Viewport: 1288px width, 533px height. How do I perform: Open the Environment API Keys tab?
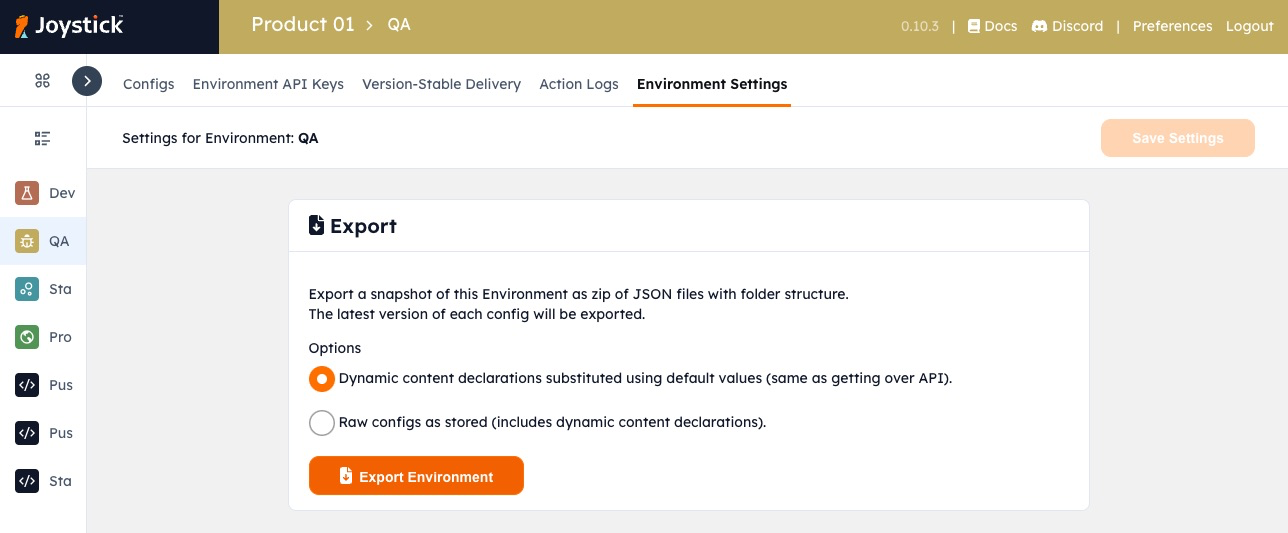click(268, 84)
